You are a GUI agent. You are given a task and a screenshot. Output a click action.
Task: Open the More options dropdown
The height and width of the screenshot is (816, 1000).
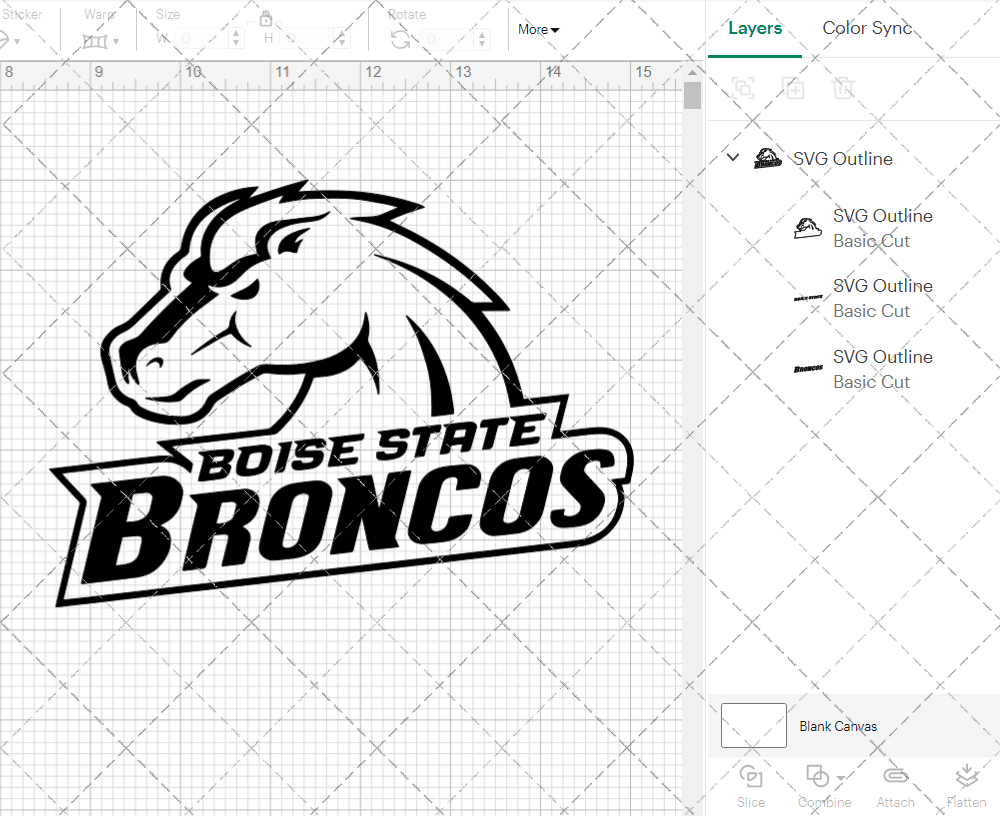point(538,30)
